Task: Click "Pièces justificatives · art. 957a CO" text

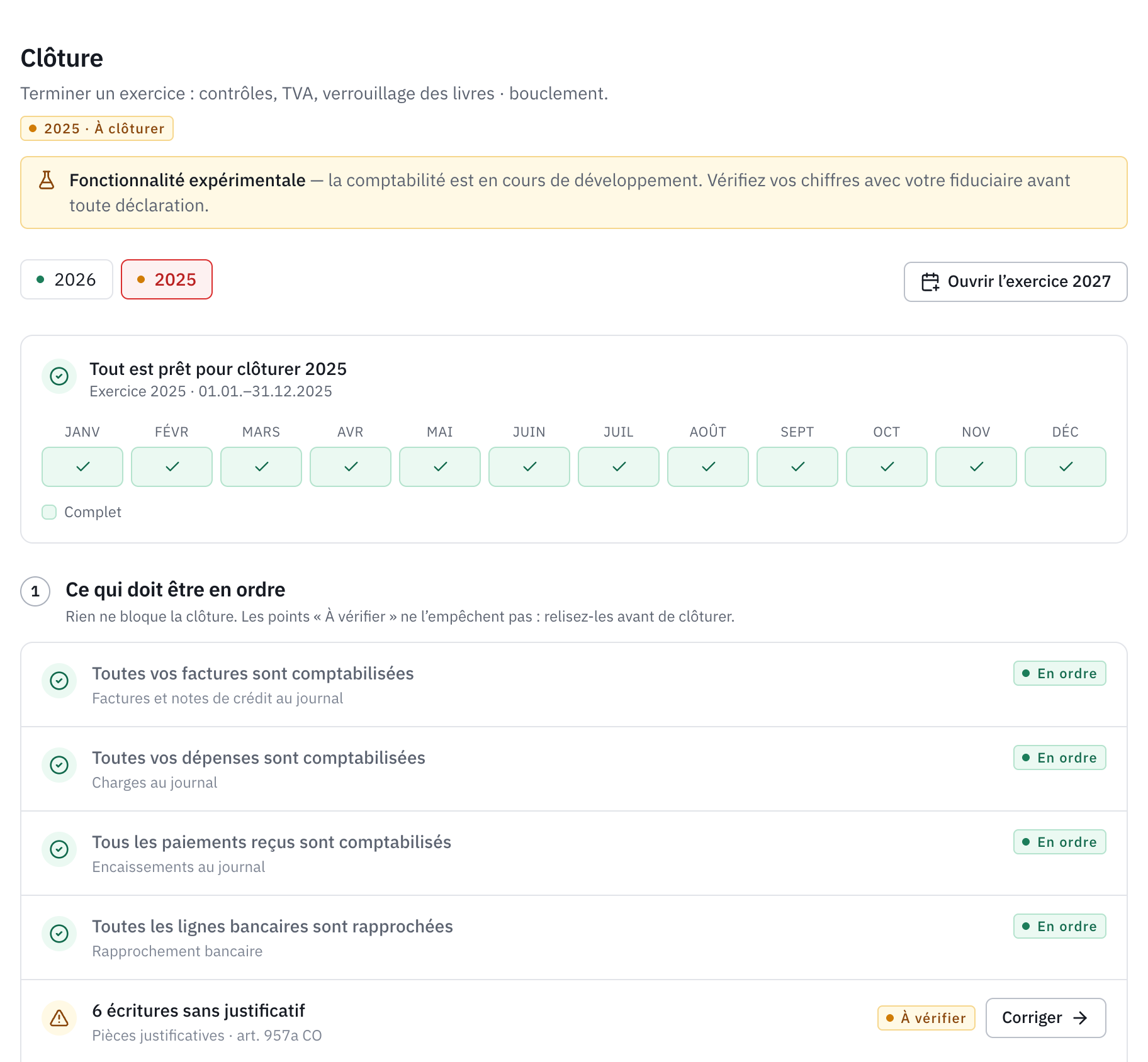Action: point(207,1036)
